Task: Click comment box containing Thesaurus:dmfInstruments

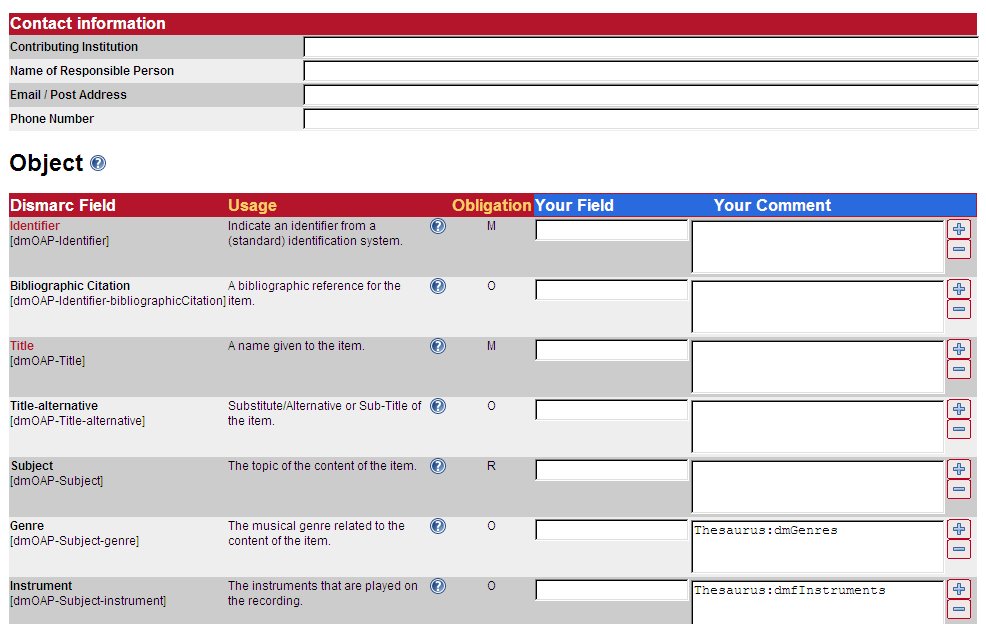Action: (817, 602)
